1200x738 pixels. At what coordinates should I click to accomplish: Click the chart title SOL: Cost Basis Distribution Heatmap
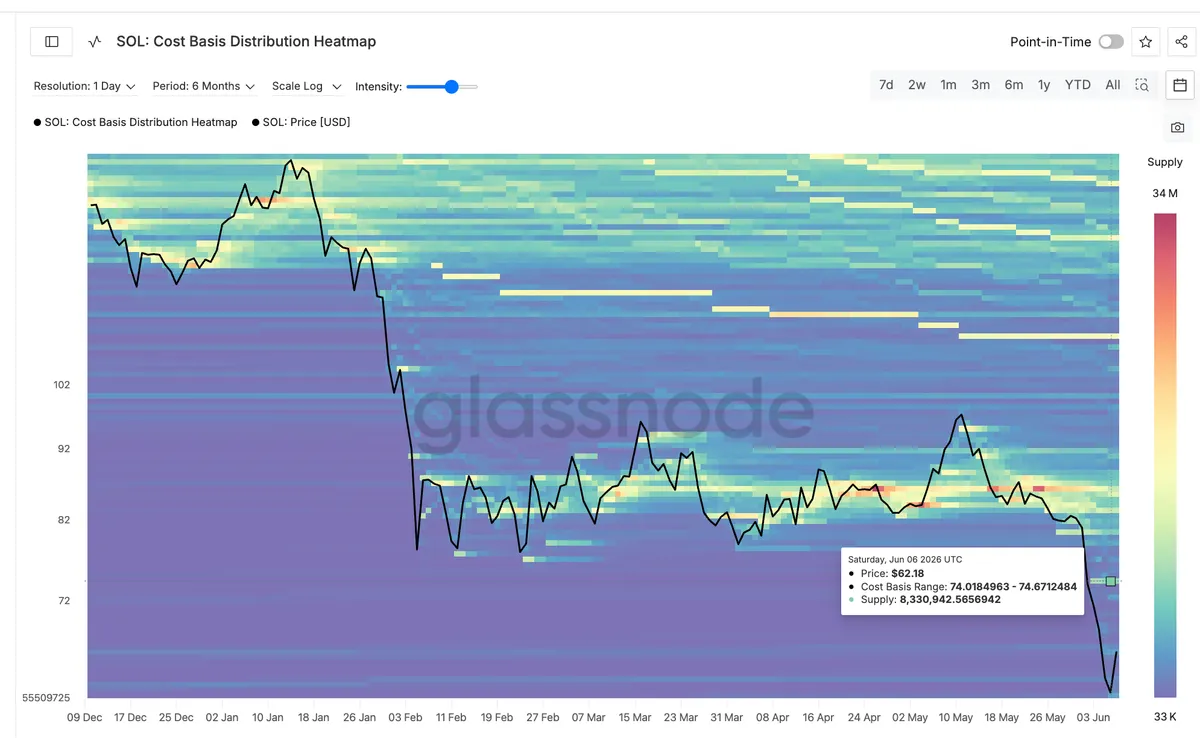(x=246, y=42)
